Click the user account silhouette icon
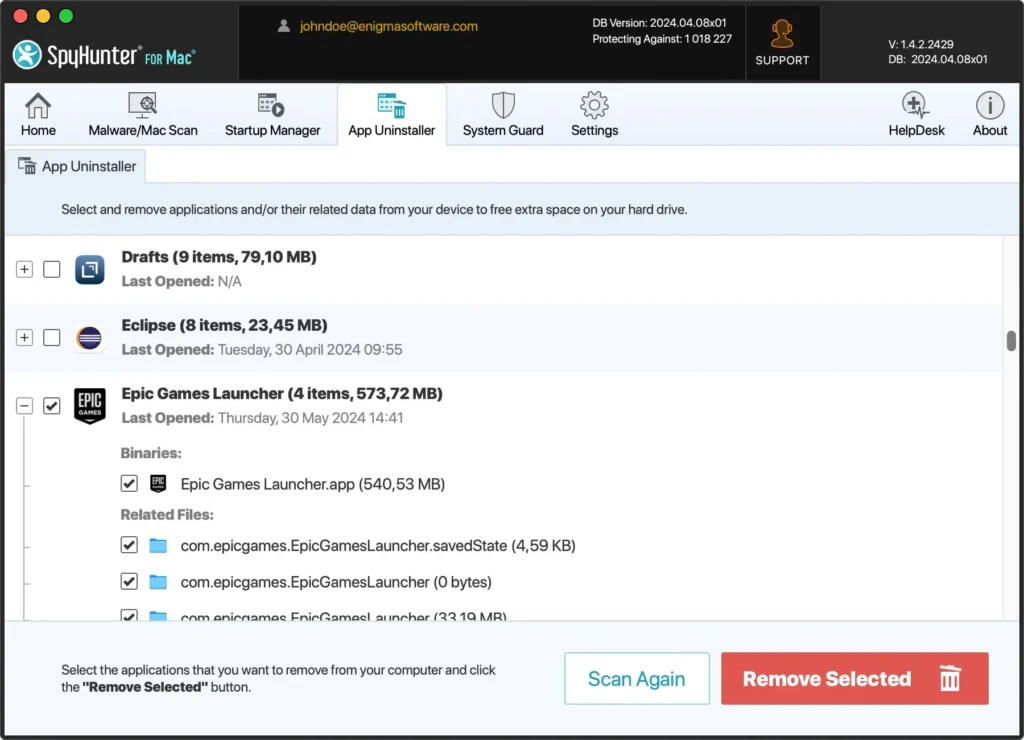Viewport: 1024px width, 740px height. click(x=283, y=26)
